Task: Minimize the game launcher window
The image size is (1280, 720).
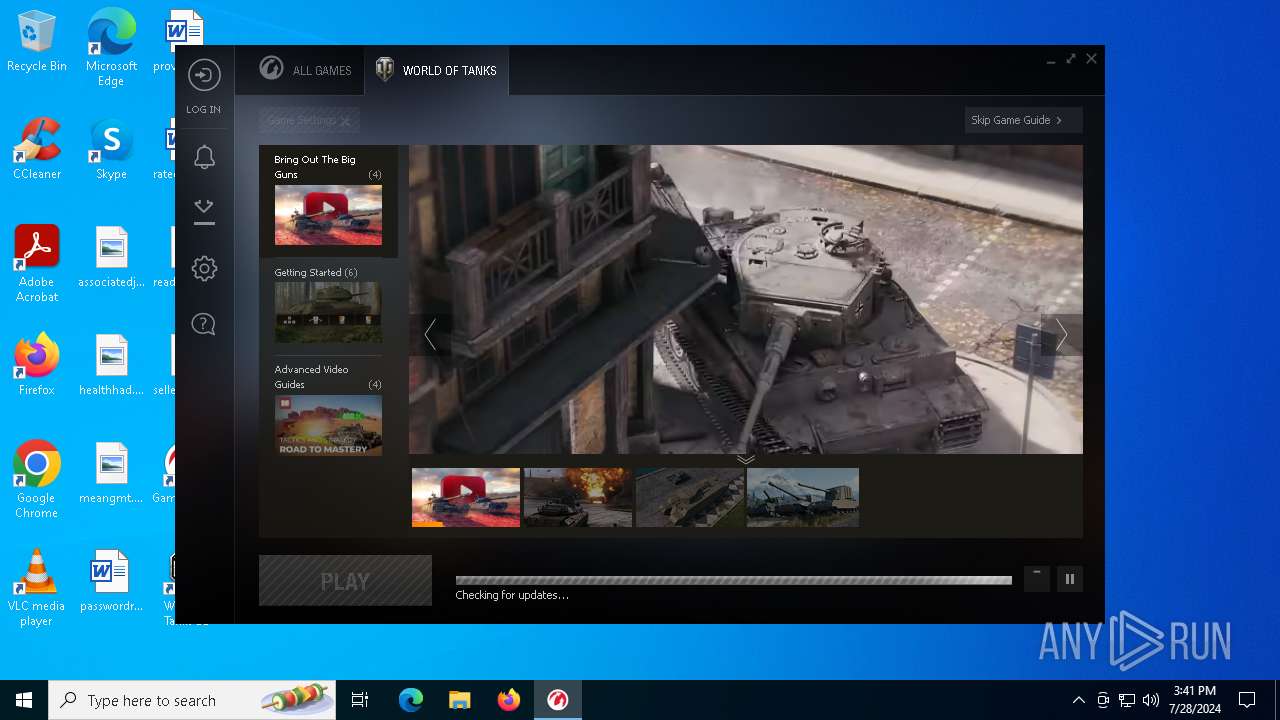Action: pos(1051,60)
